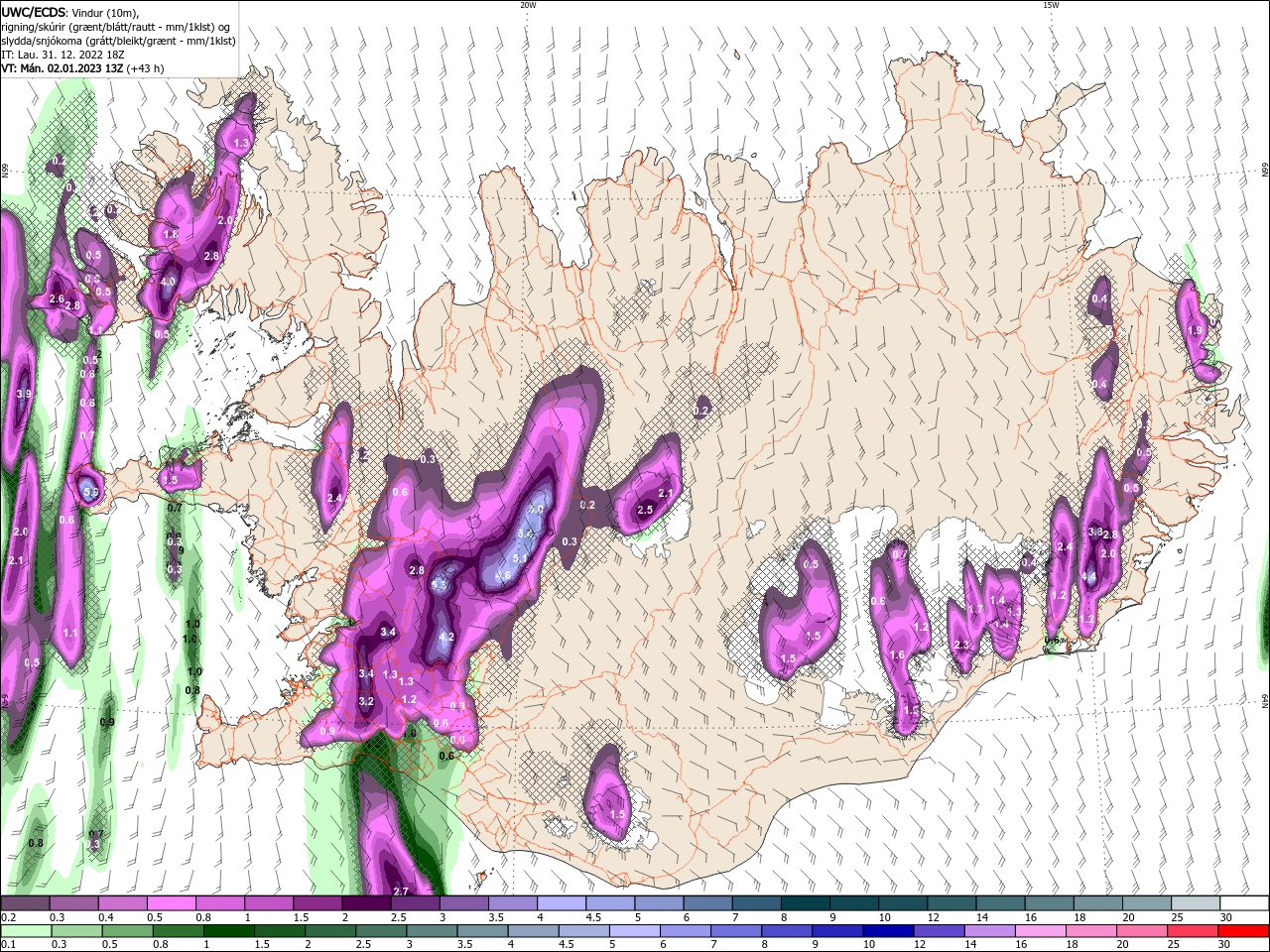Select top legend swatch between 1 and 1.5

[x=270, y=903]
